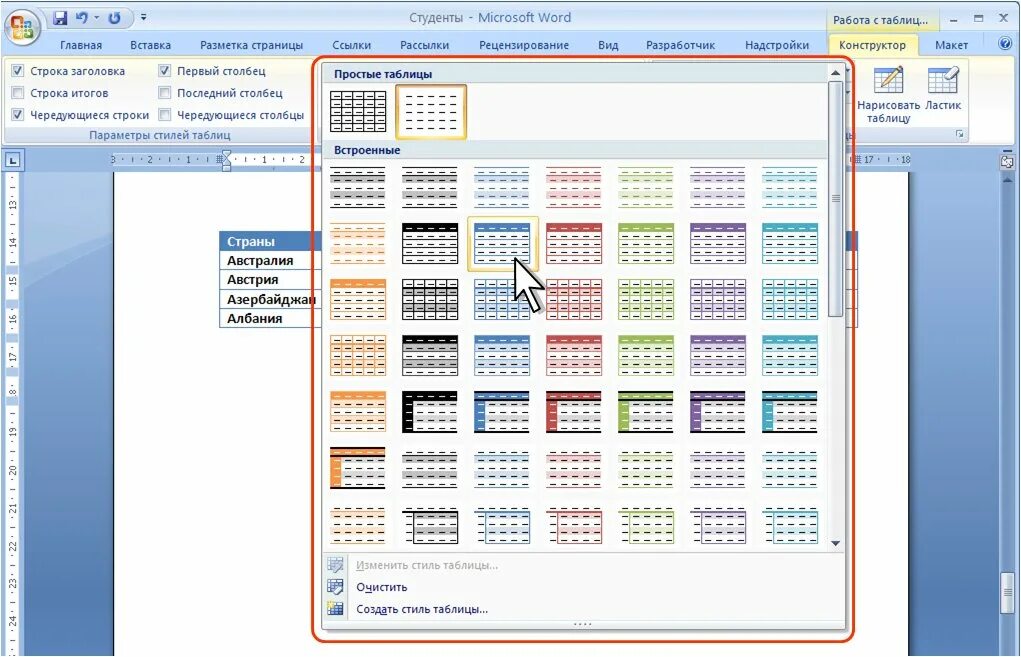The image size is (1021, 657).
Task: Click the Office button orb
Action: click(23, 28)
